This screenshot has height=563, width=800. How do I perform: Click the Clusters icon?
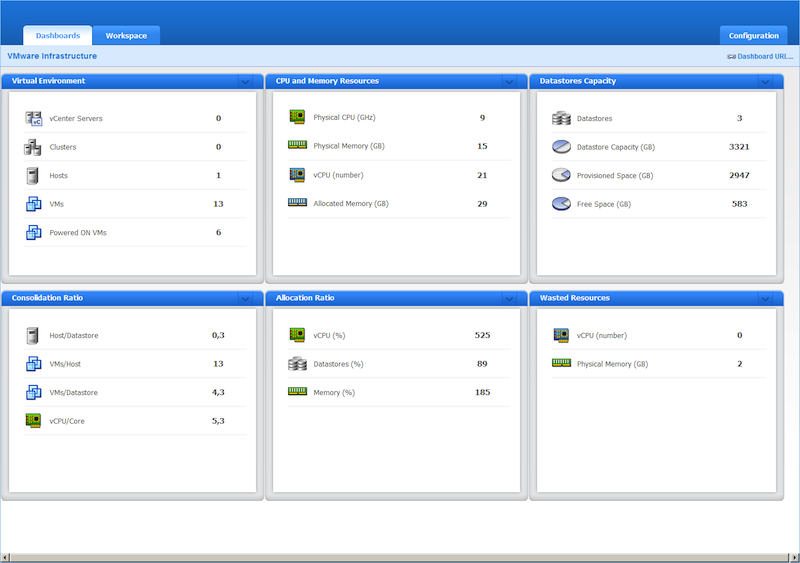(x=33, y=147)
